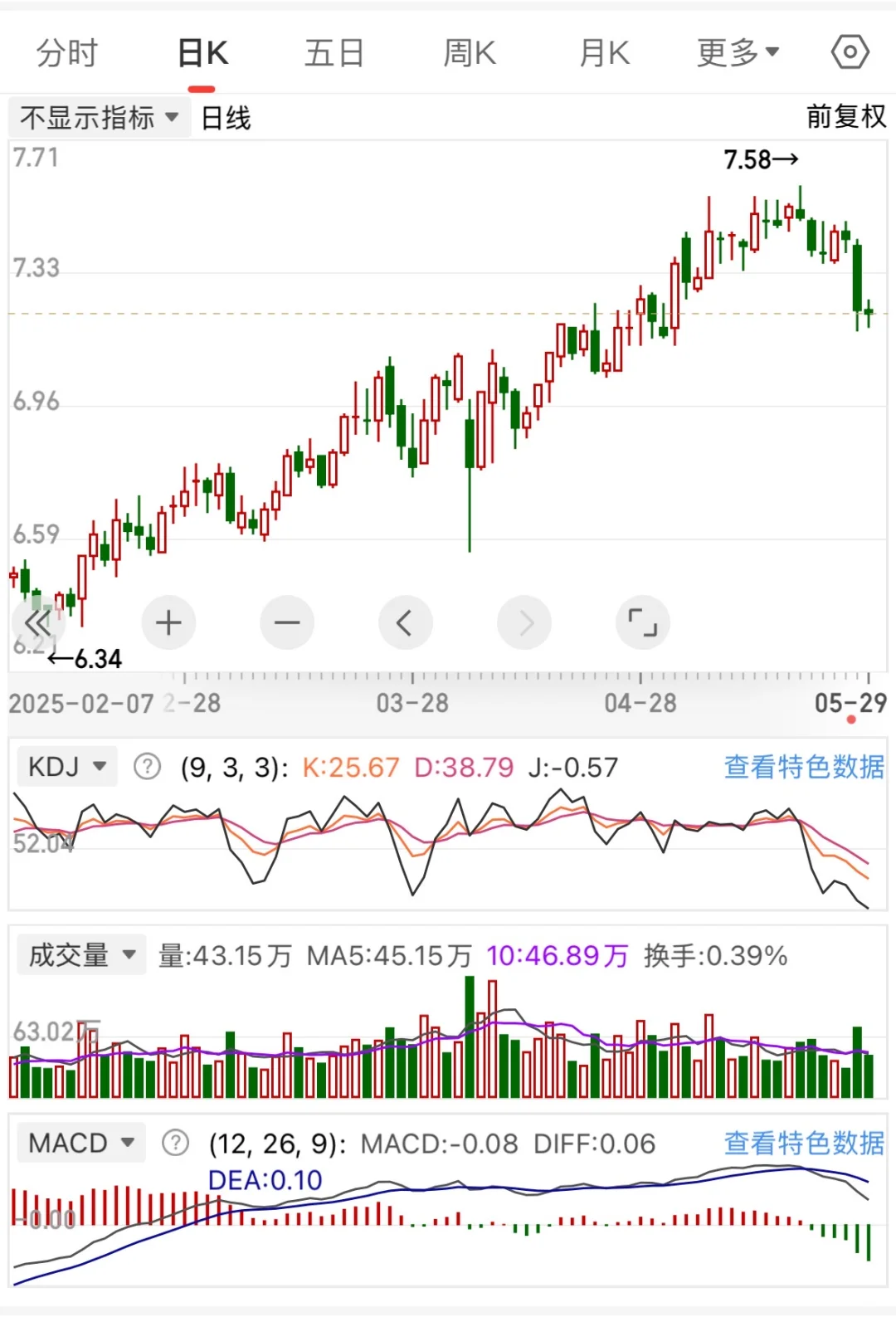Click the 03-28 date label

click(412, 704)
